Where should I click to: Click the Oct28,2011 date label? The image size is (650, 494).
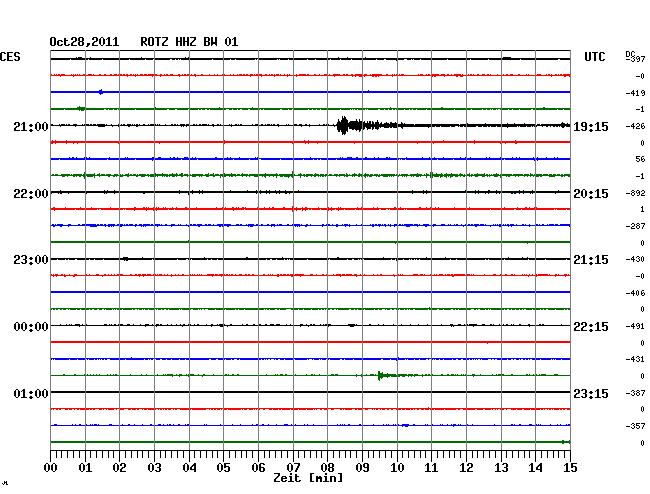coord(84,42)
